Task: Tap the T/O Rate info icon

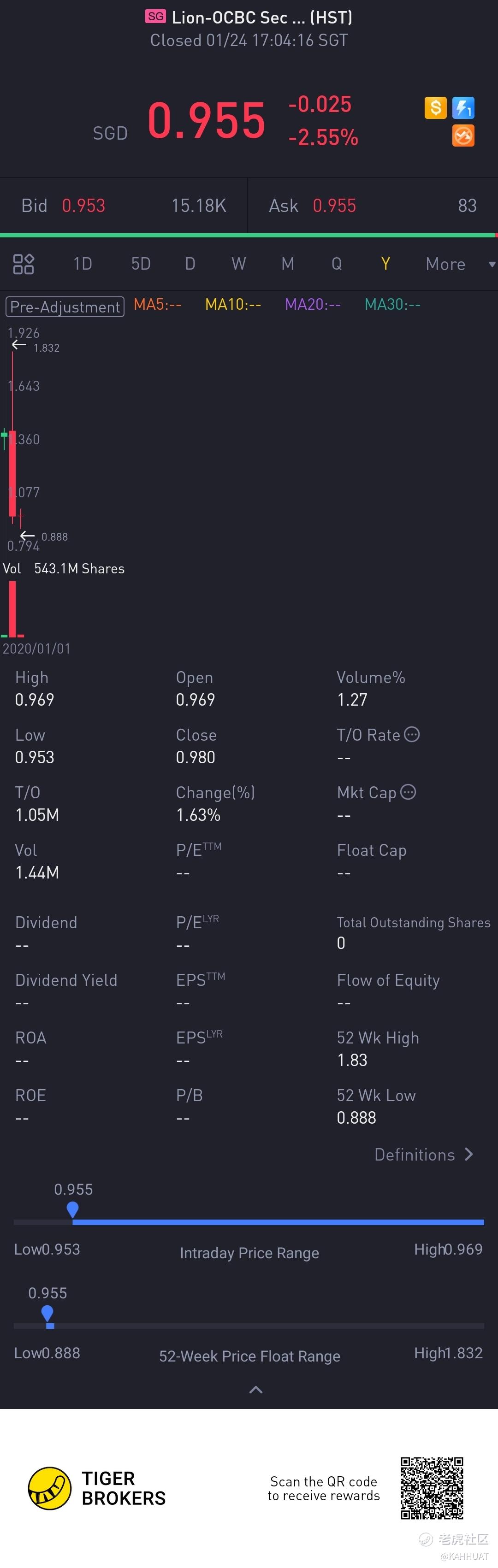Action: [x=412, y=734]
